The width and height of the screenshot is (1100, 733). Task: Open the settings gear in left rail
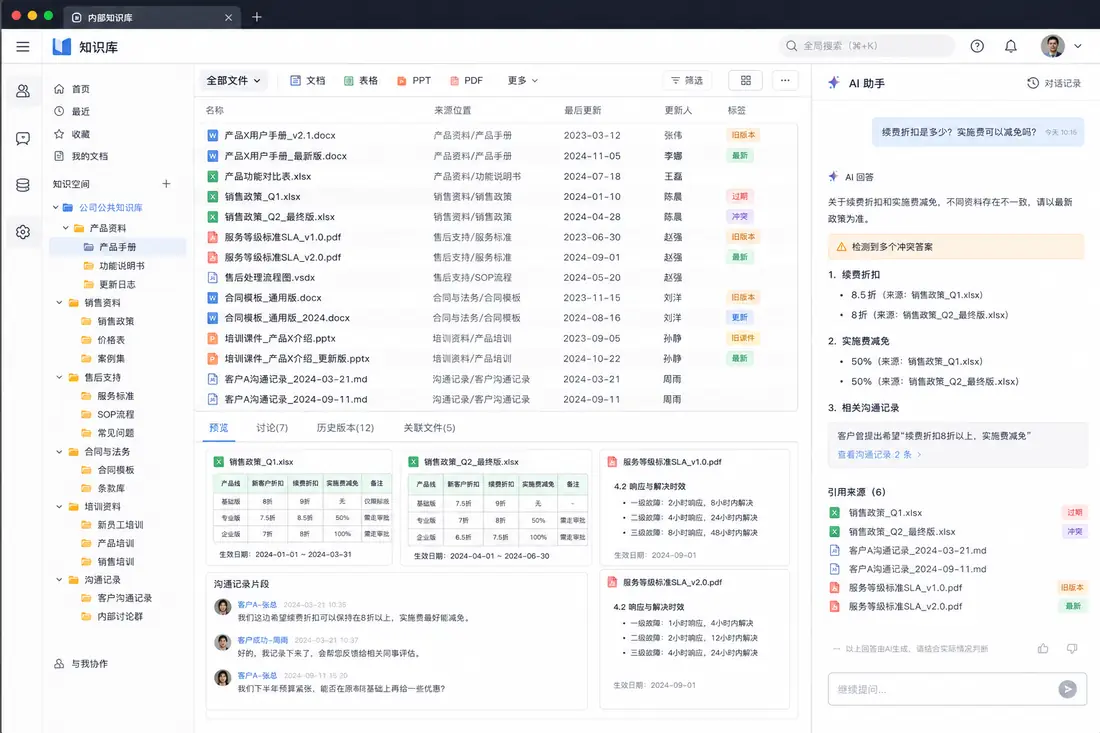[23, 231]
